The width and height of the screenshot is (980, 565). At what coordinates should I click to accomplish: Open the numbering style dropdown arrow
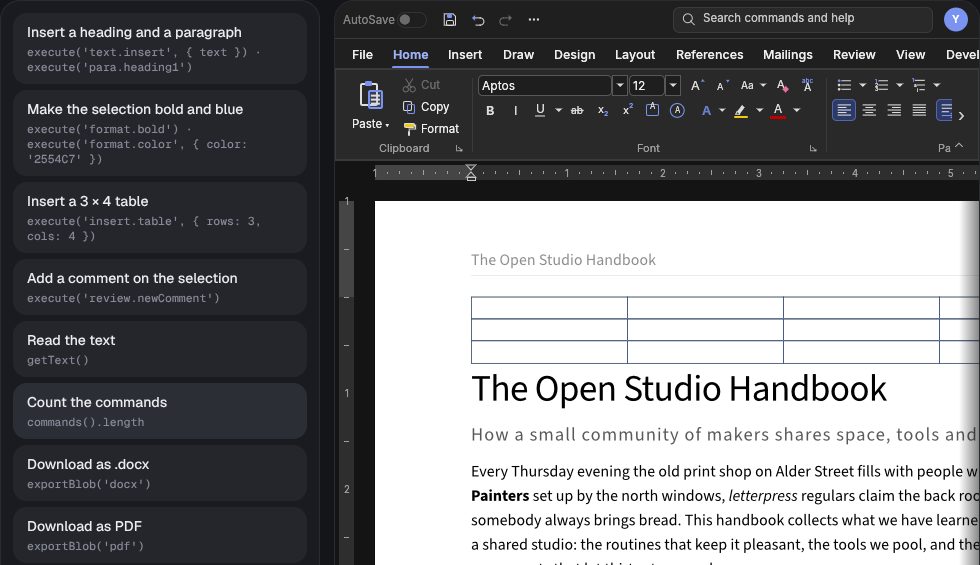(899, 85)
